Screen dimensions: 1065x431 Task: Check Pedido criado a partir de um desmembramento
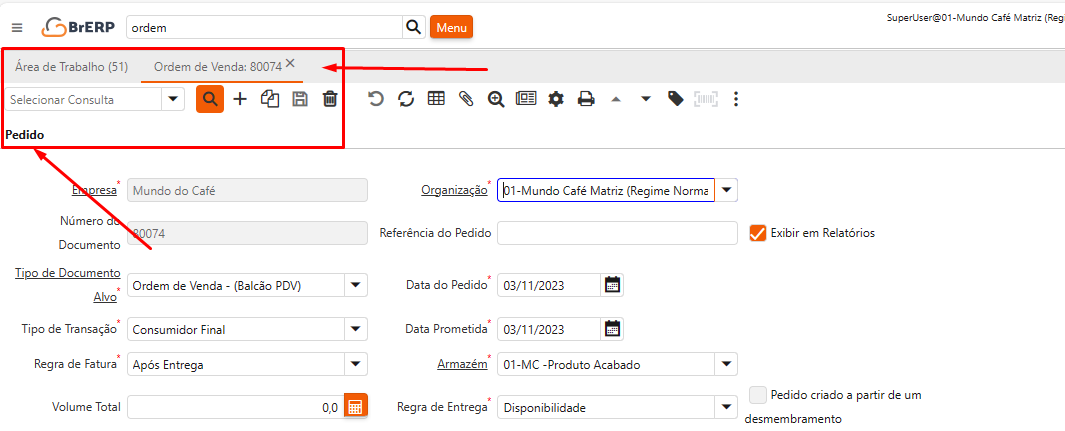coord(758,395)
